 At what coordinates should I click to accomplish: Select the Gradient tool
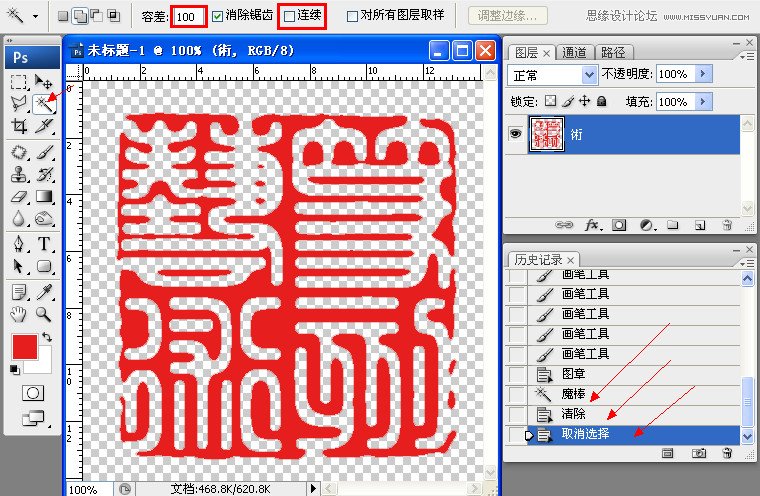click(44, 196)
